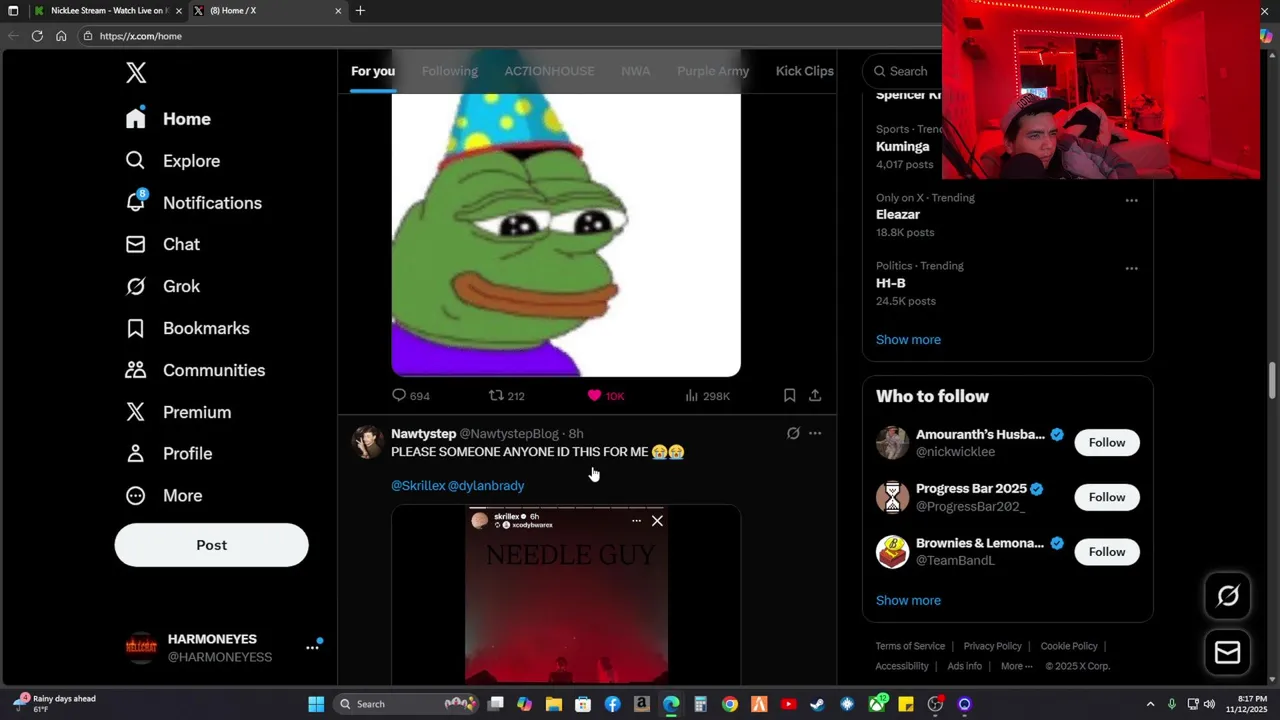
Task: Switch to the AC7IONHOUSE tab
Action: 549,71
